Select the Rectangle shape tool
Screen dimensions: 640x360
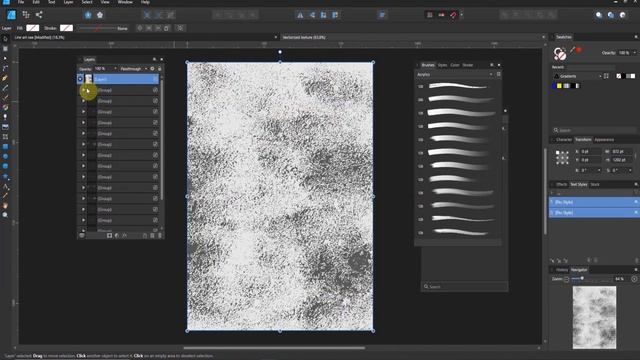pos(5,147)
